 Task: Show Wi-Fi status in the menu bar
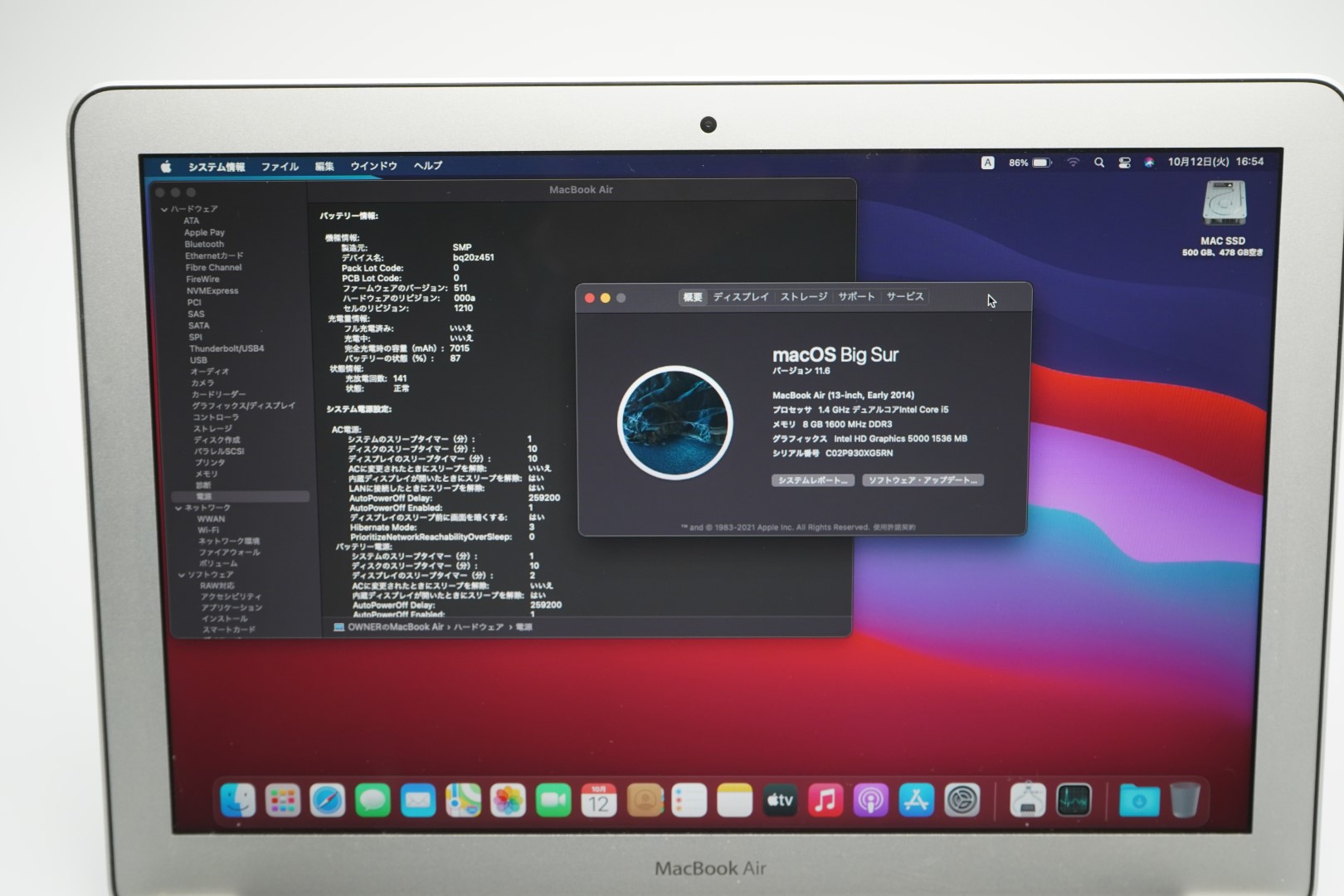click(x=1073, y=163)
